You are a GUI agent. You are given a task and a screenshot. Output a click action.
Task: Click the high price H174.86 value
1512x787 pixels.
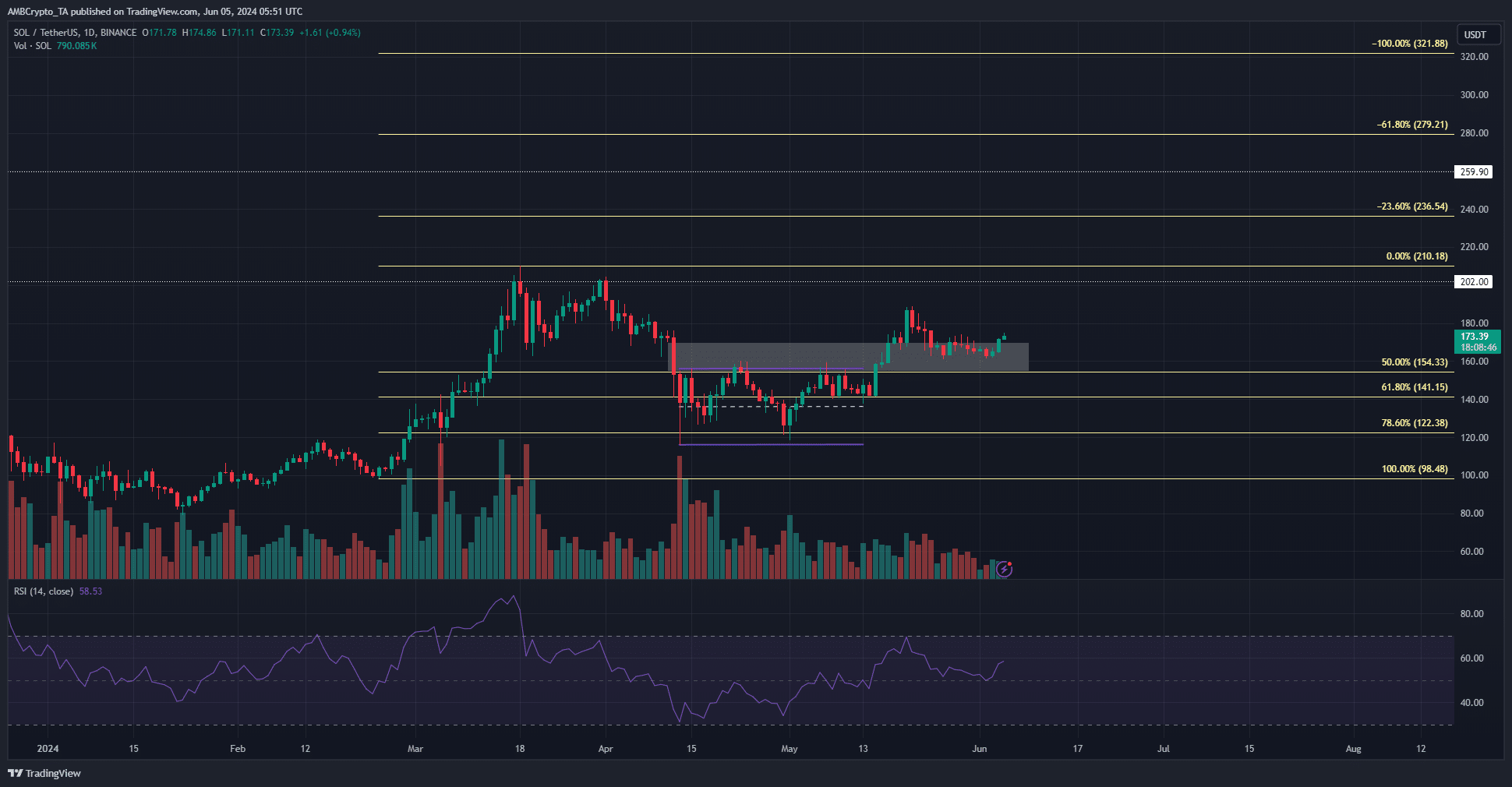(x=199, y=33)
